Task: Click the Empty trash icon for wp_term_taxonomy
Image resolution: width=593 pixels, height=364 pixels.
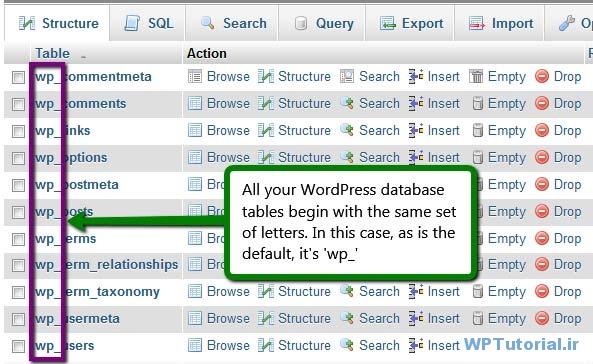Action: click(x=478, y=291)
